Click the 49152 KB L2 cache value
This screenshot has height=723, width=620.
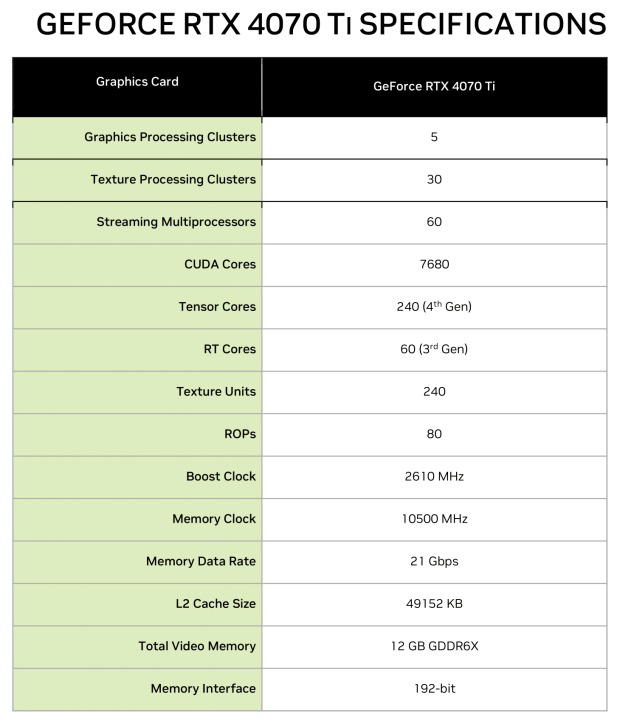pyautogui.click(x=434, y=604)
